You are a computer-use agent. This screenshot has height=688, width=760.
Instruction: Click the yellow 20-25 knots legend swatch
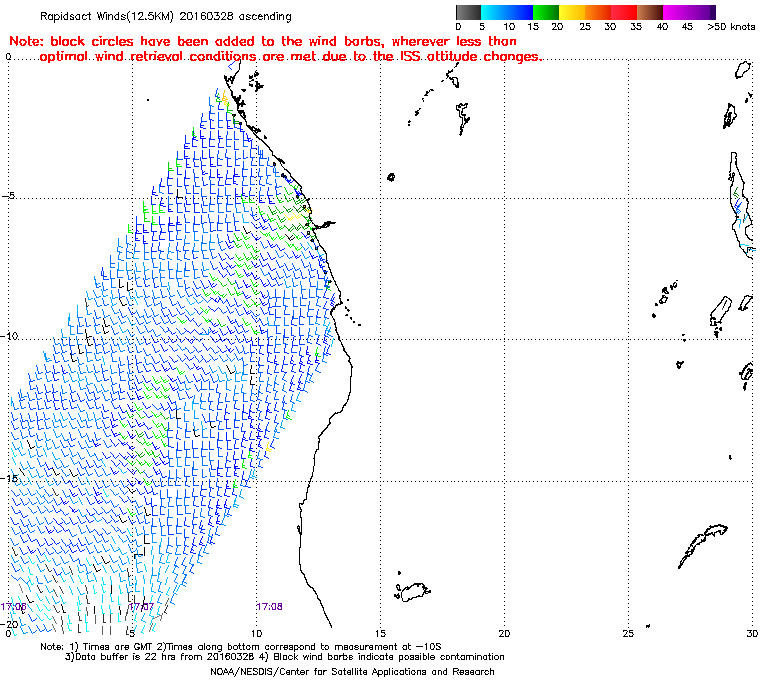(x=572, y=12)
